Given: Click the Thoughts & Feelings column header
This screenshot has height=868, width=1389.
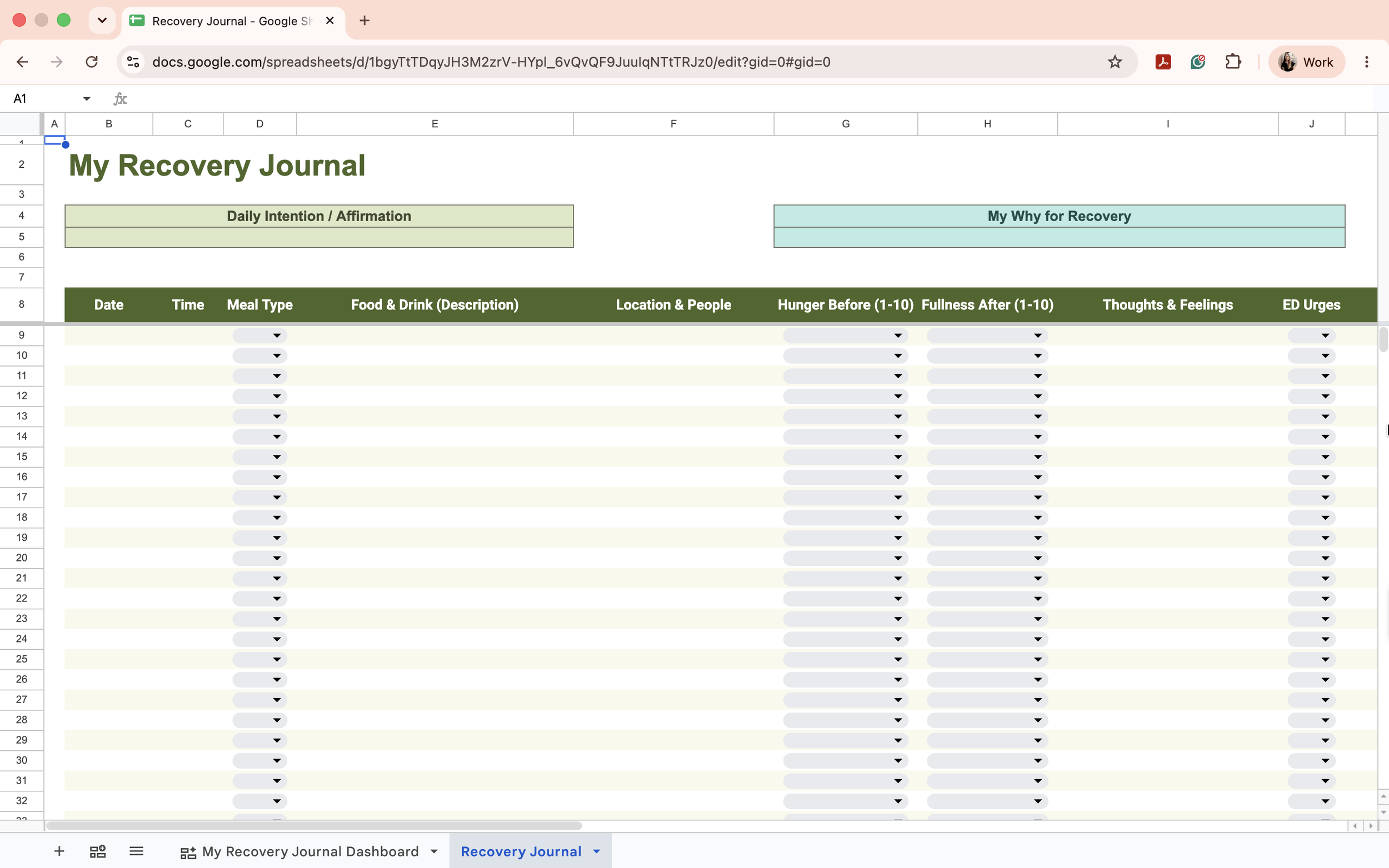Looking at the screenshot, I should tap(1167, 305).
